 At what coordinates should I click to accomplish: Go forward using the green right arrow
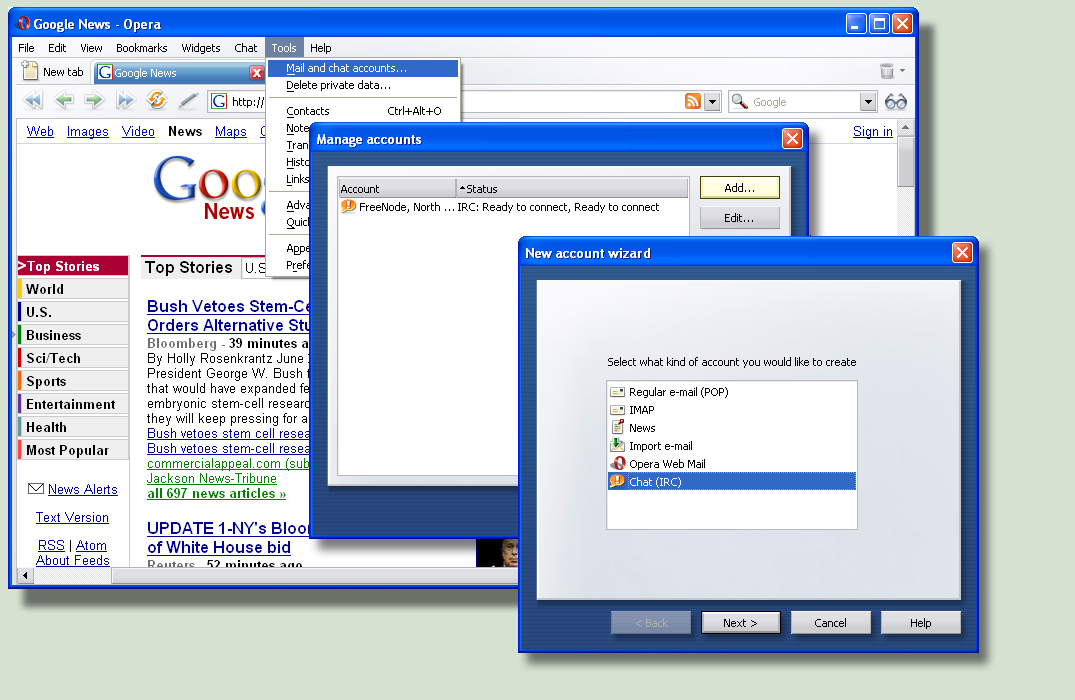94,101
